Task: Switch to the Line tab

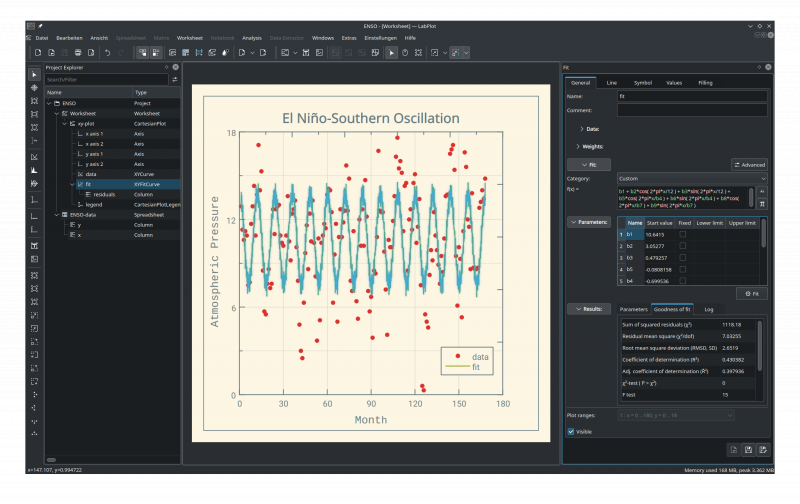Action: [611, 83]
